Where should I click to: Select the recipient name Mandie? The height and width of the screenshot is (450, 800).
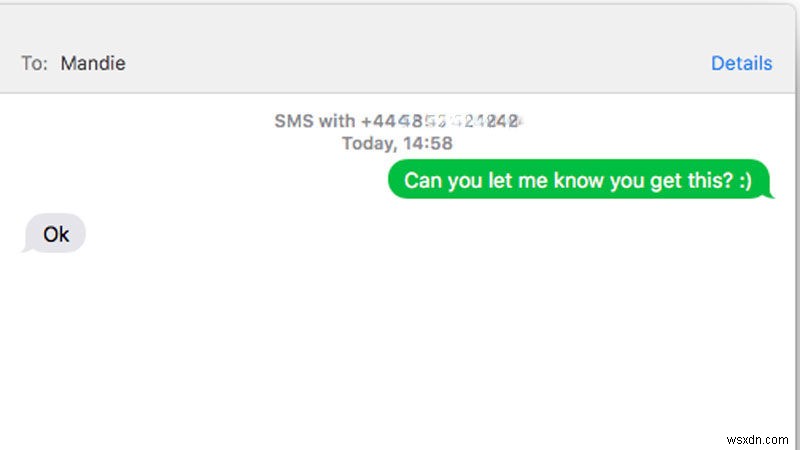tap(93, 63)
